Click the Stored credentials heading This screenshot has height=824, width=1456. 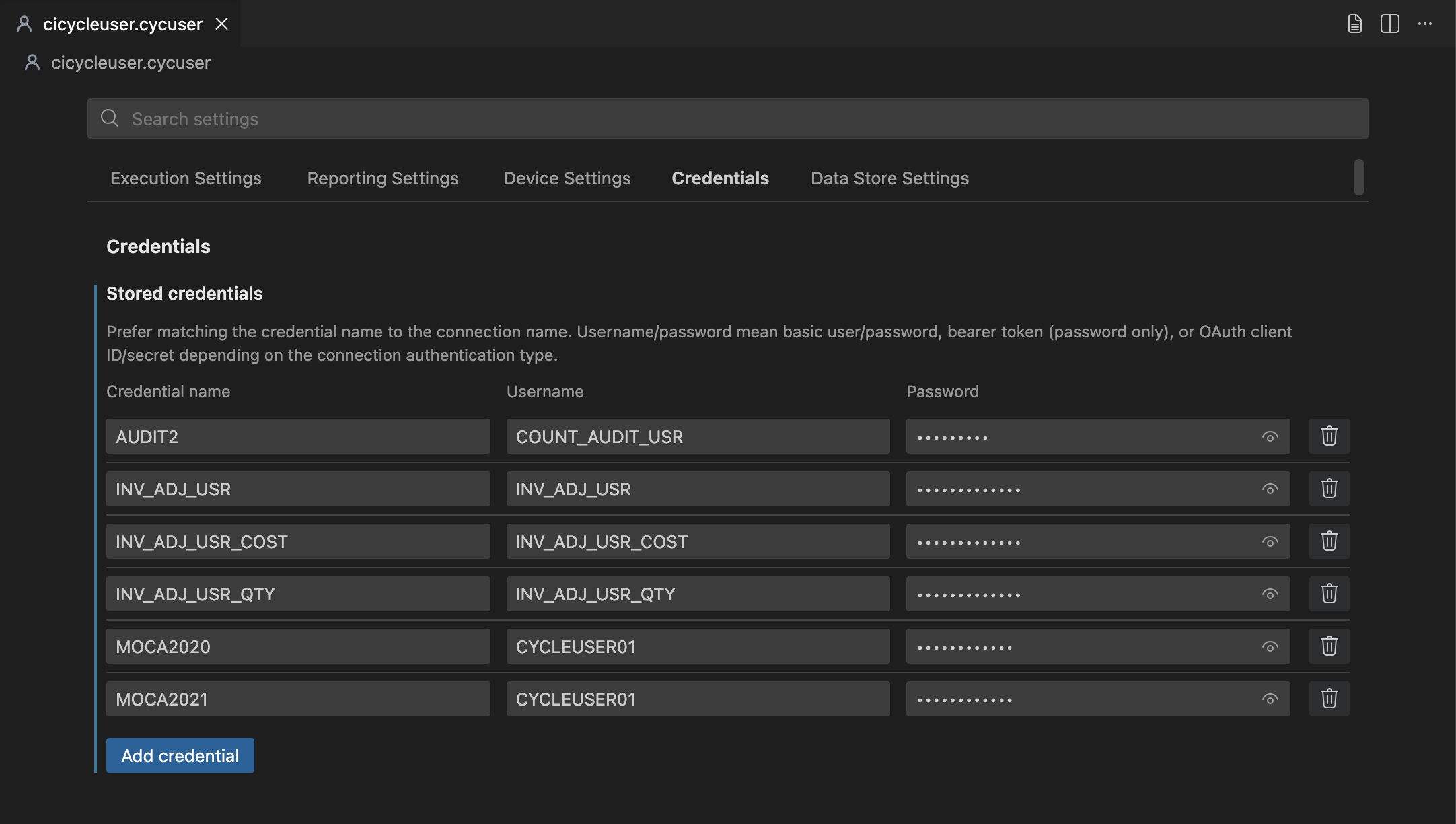(x=184, y=294)
